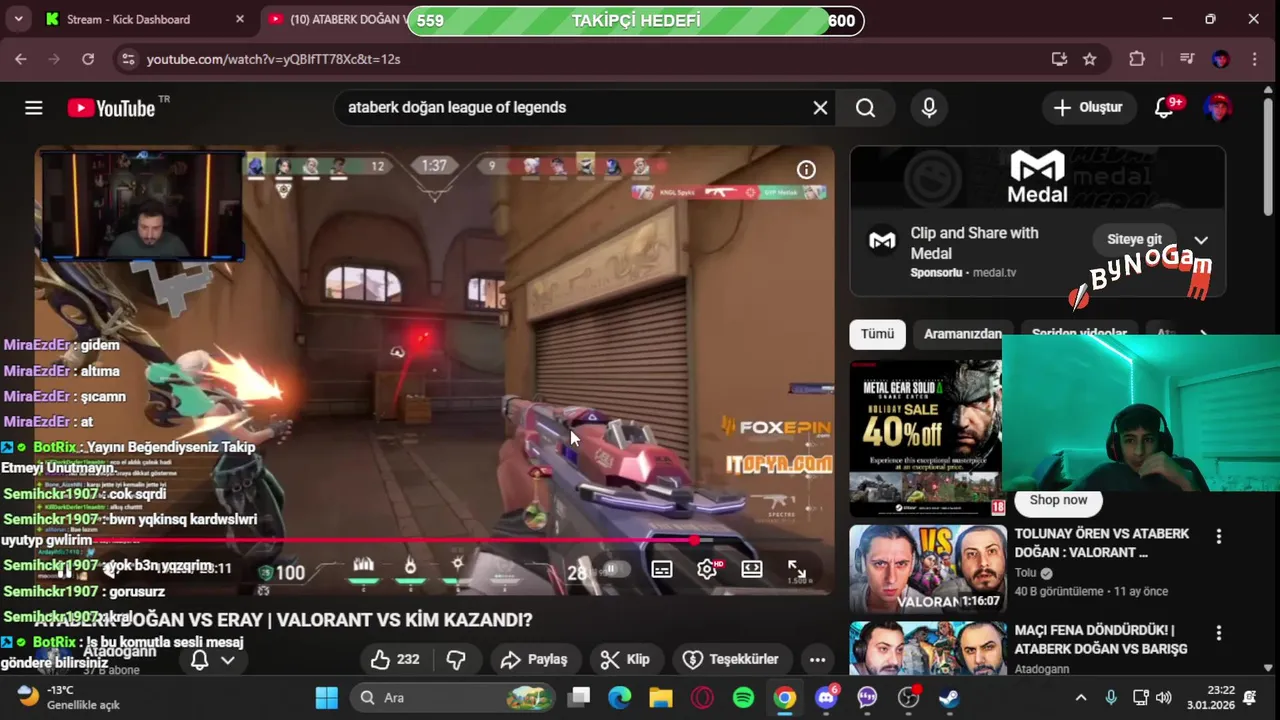This screenshot has width=1280, height=720.
Task: Open options for Maçı Fena Döndürdük video
Action: 1218,633
